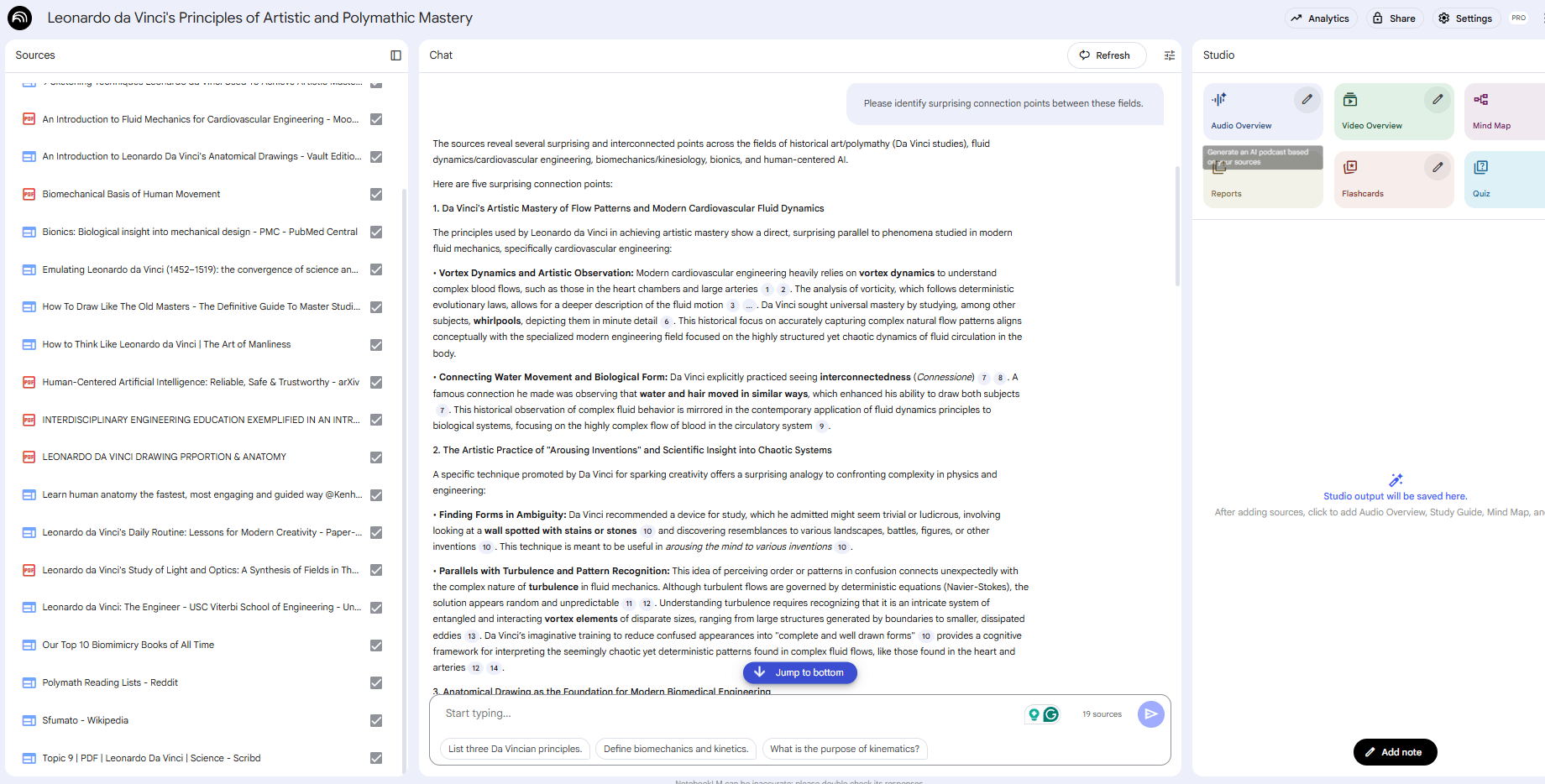Uncheck the Sfumato - Wikipedia source
Image resolution: width=1545 pixels, height=784 pixels.
point(376,720)
